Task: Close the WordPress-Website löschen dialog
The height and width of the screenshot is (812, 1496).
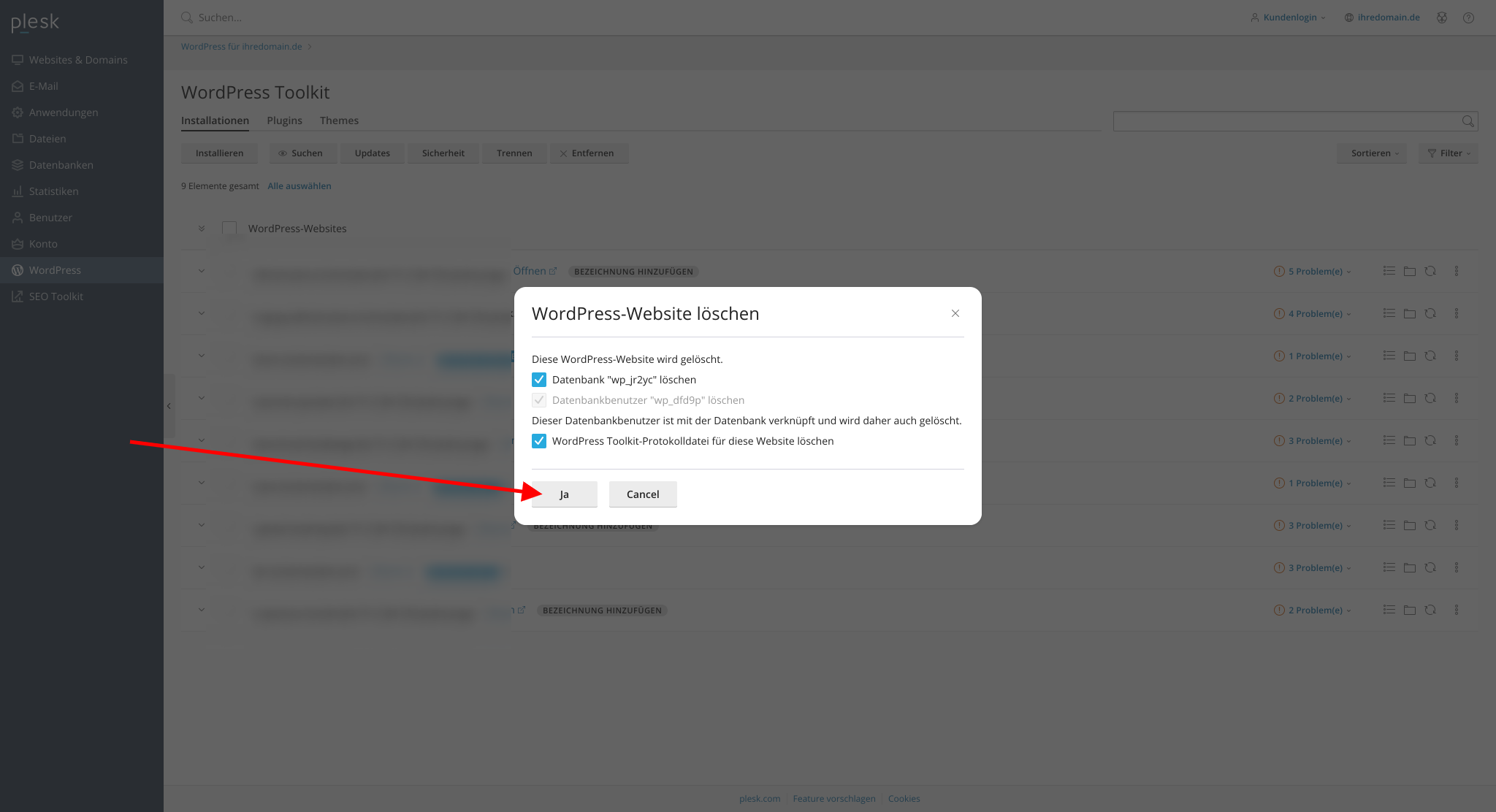Action: pos(955,313)
